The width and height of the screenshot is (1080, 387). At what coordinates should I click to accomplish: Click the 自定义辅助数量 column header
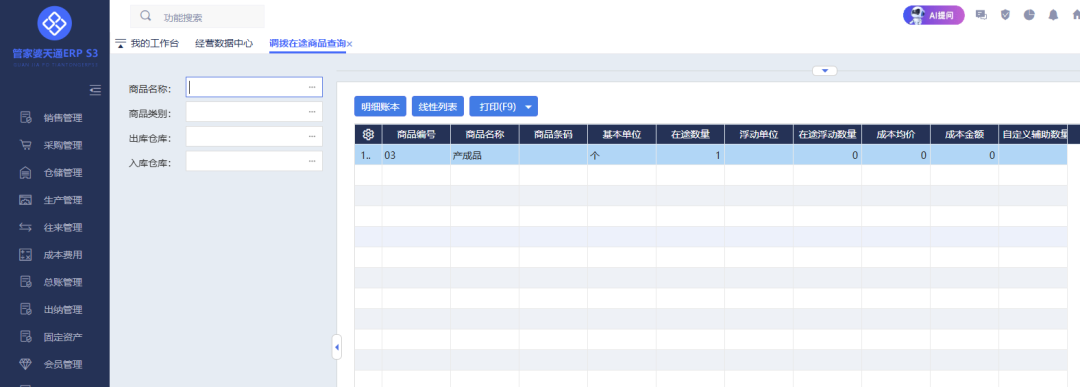coord(1033,134)
